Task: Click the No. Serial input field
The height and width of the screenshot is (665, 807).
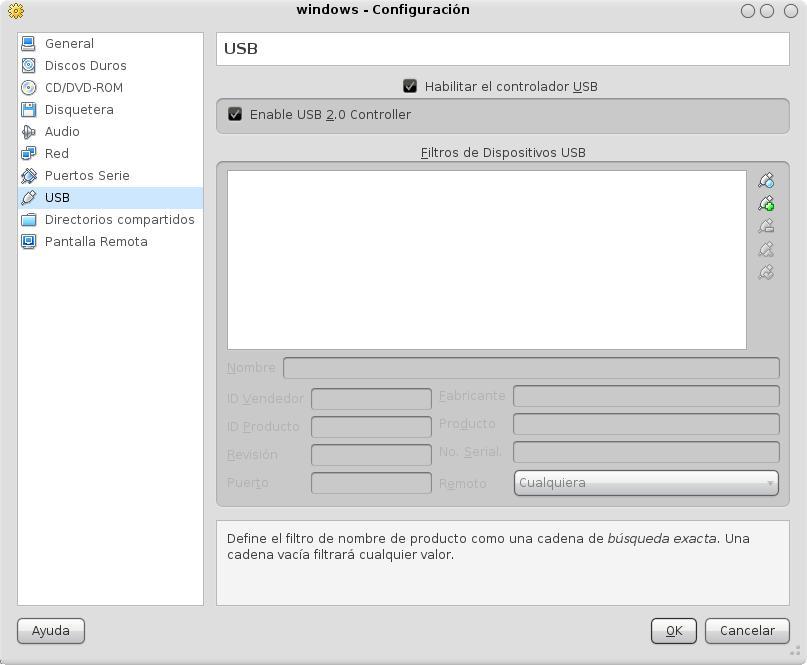Action: (x=646, y=452)
